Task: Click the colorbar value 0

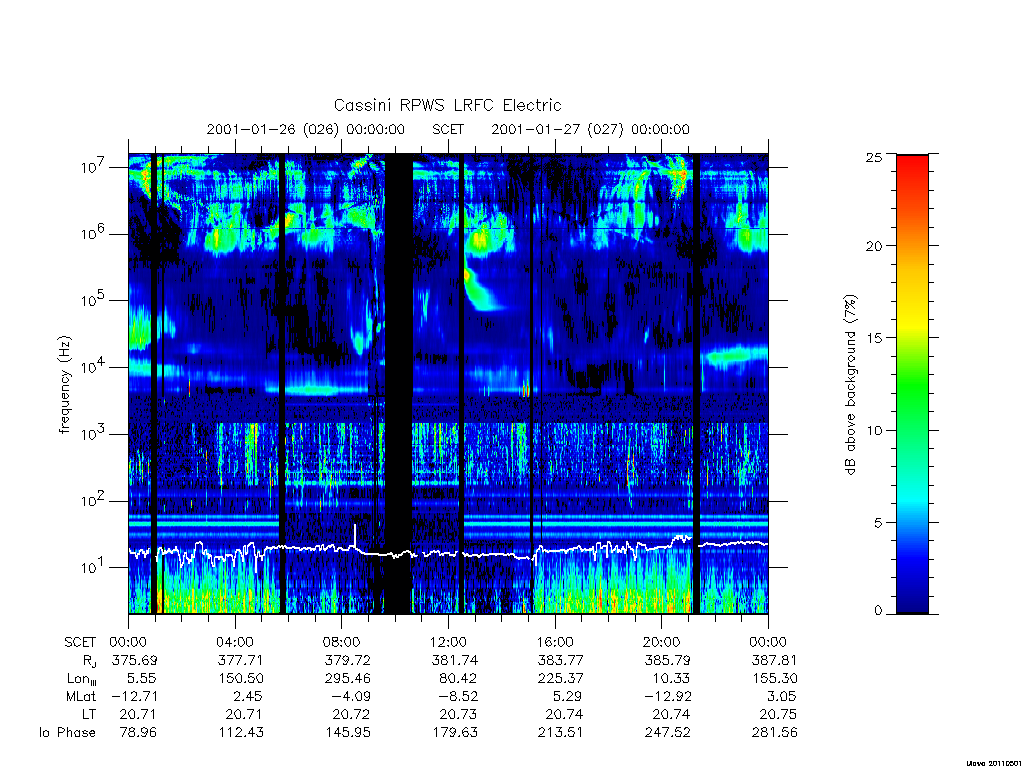Action: [878, 610]
